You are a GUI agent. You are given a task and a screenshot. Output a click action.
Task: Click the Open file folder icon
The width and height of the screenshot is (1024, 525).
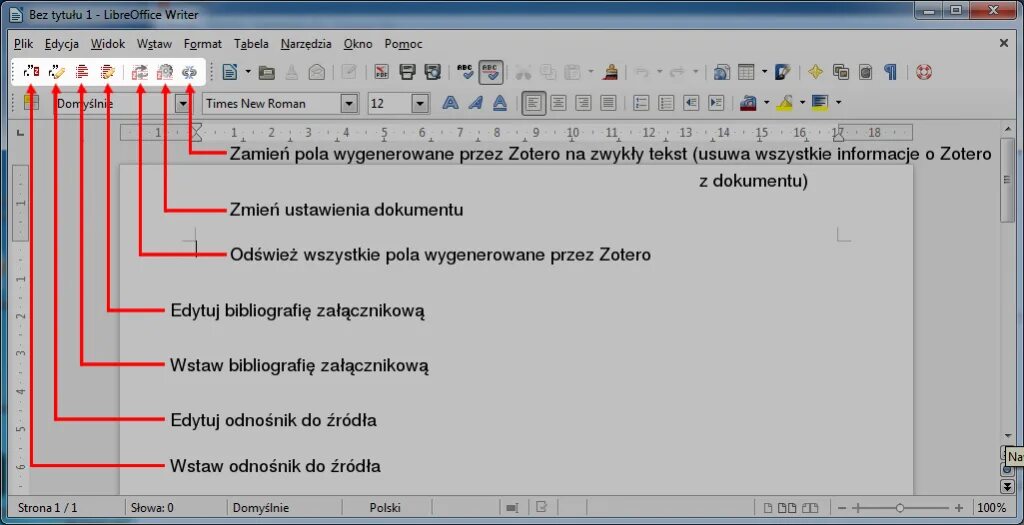(266, 72)
